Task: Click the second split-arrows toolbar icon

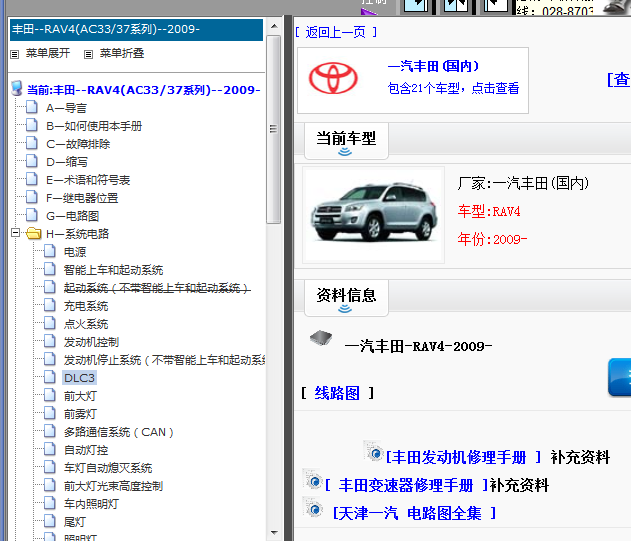Action: point(456,7)
